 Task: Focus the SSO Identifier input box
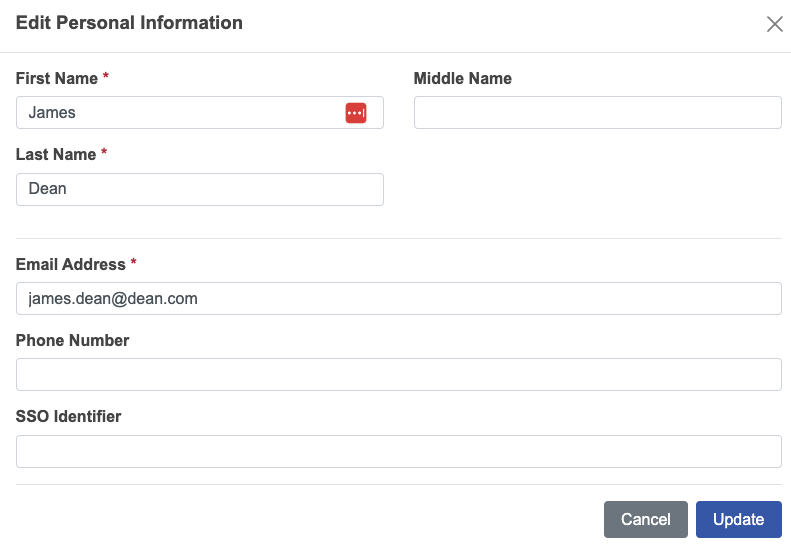[398, 451]
